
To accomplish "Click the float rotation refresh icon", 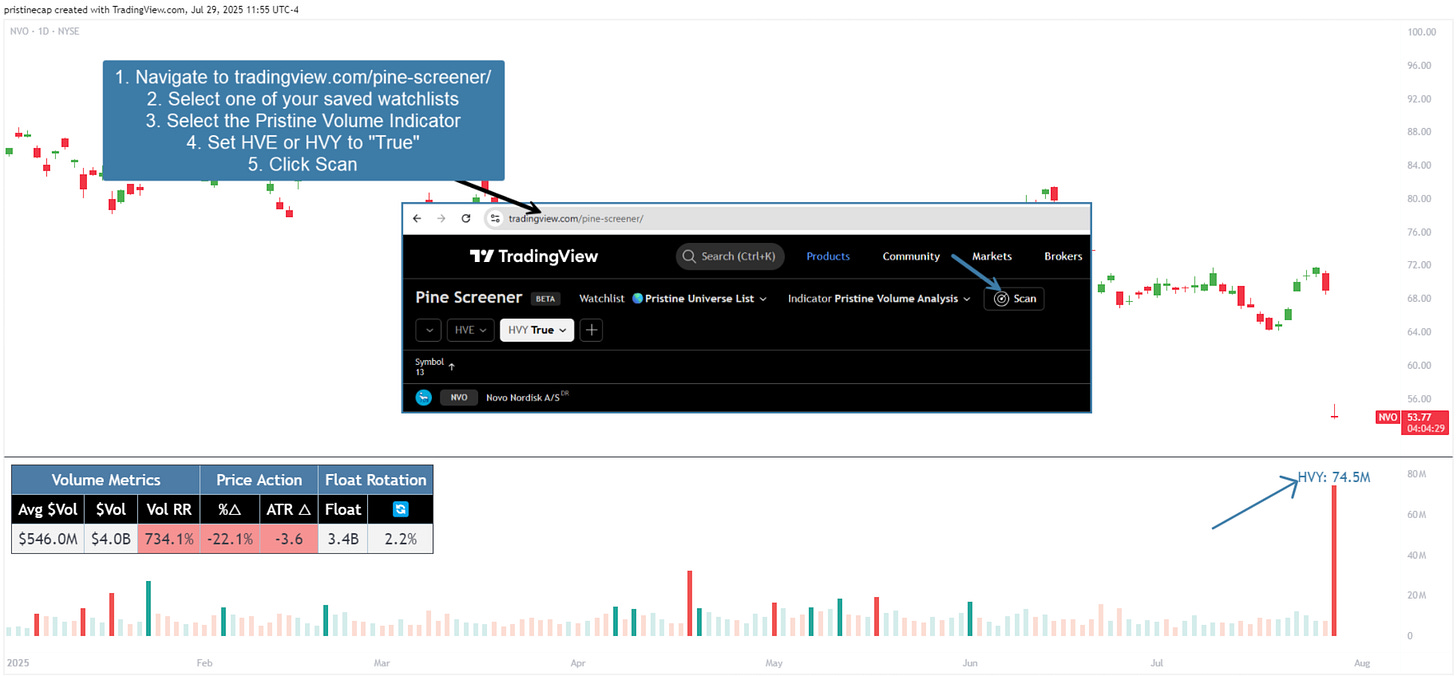I will [400, 509].
